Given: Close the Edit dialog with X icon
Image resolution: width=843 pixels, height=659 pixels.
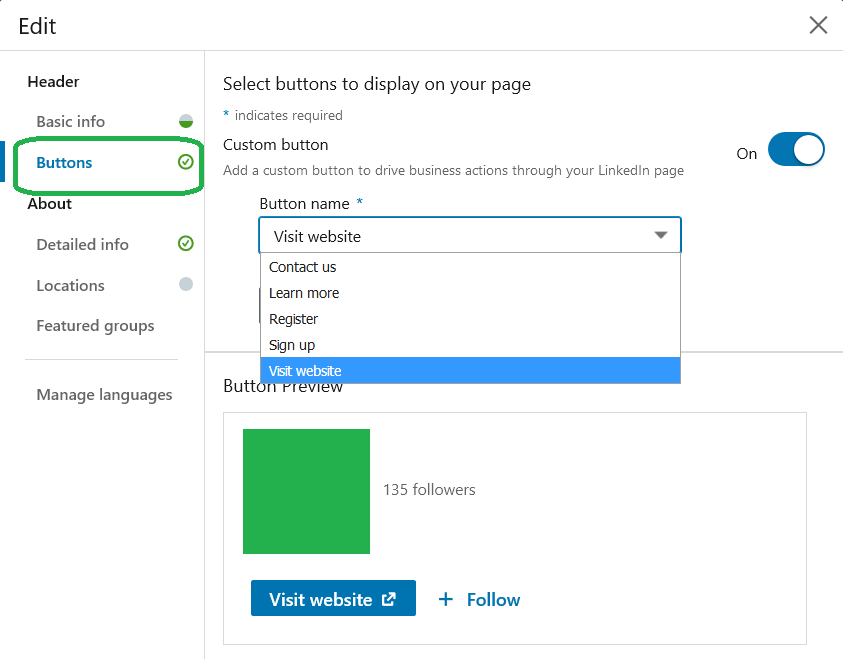Looking at the screenshot, I should tap(818, 25).
